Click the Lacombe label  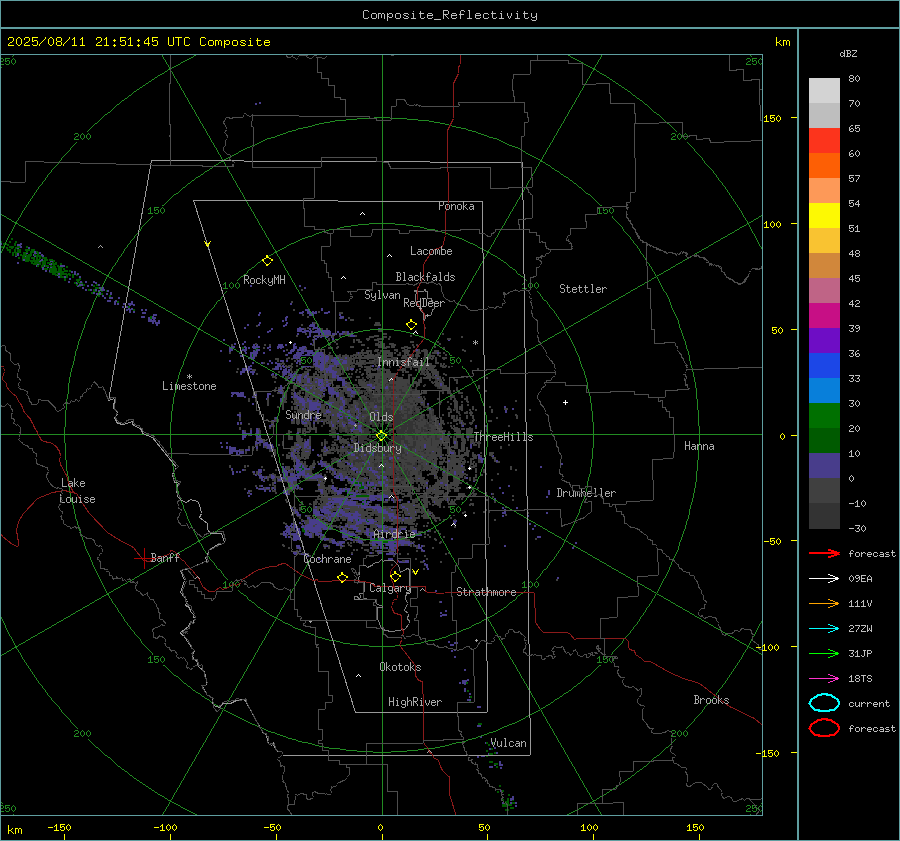tap(431, 251)
